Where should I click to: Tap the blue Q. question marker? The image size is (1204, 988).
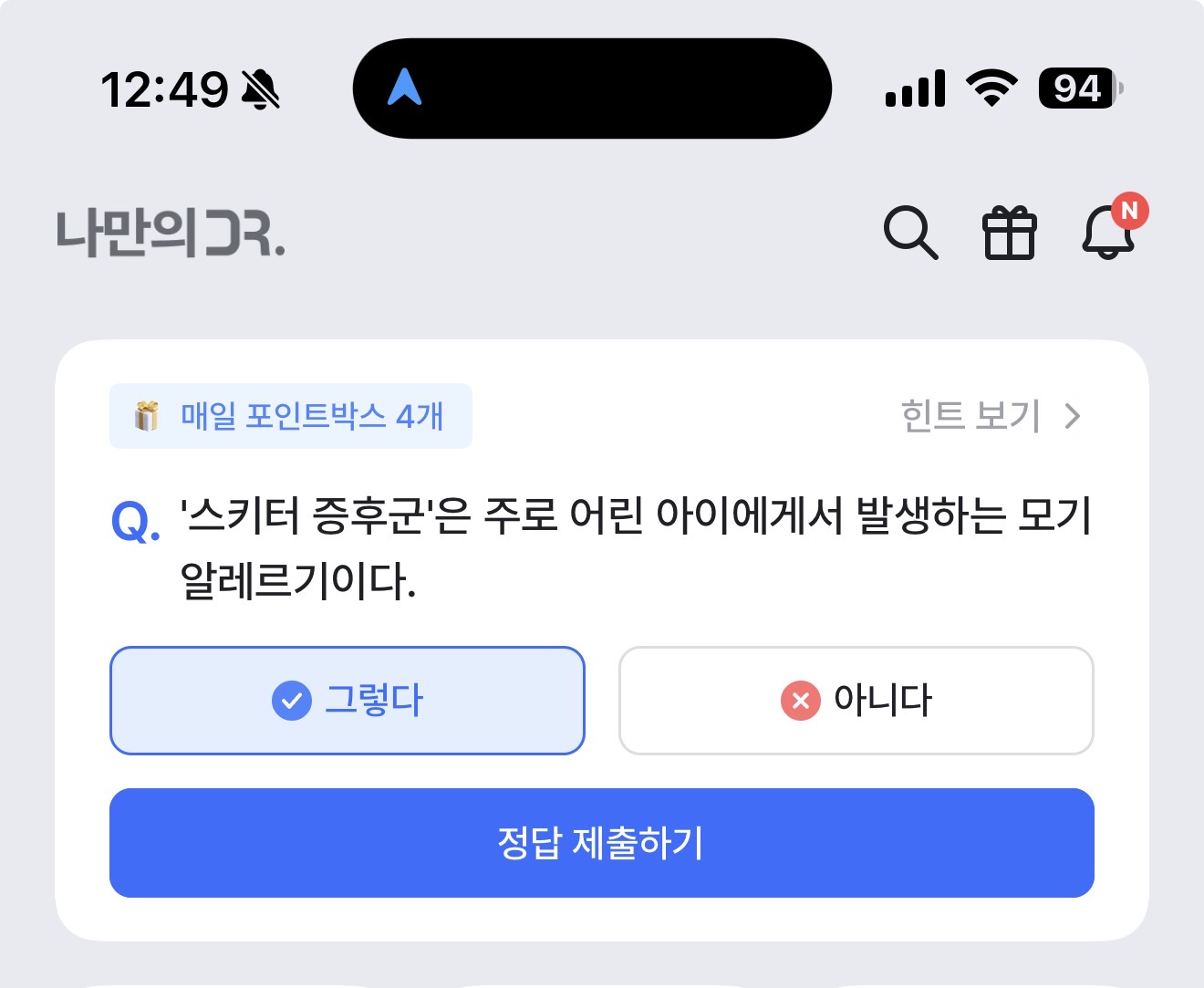135,522
